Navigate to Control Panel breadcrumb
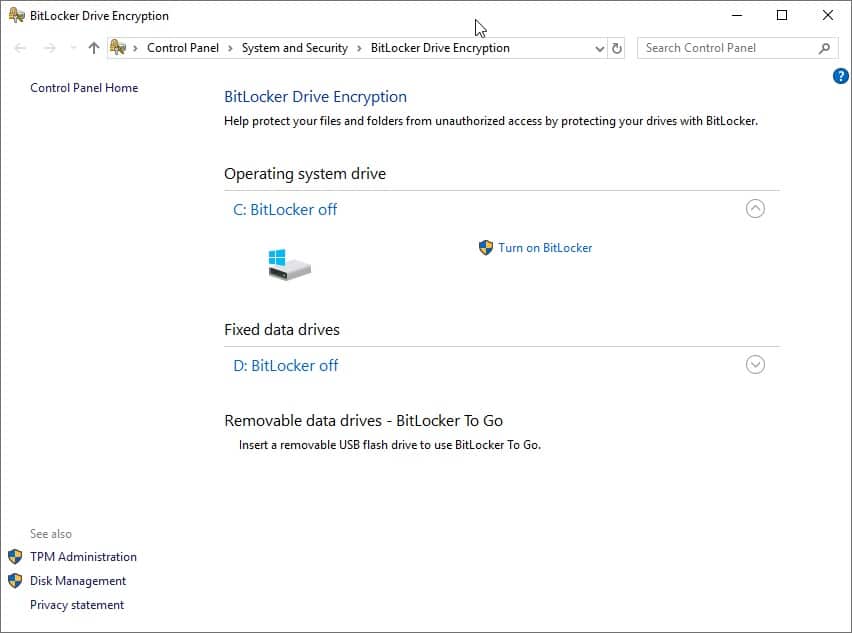Viewport: 852px width, 633px height. pos(183,48)
